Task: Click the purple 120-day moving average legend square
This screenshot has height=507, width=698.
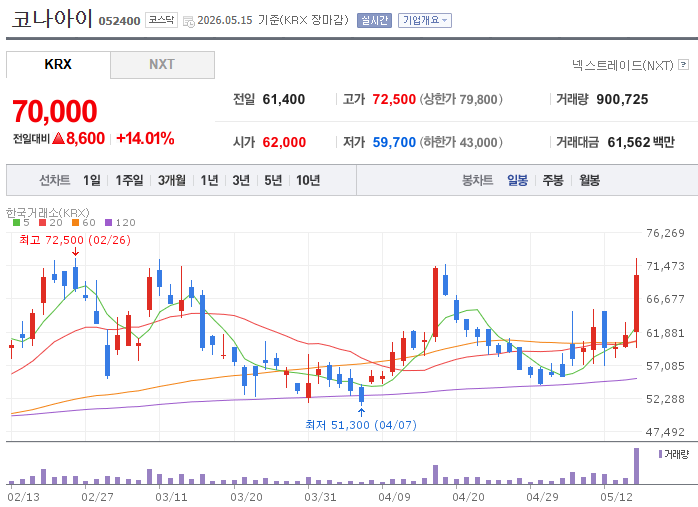Action: pyautogui.click(x=109, y=223)
